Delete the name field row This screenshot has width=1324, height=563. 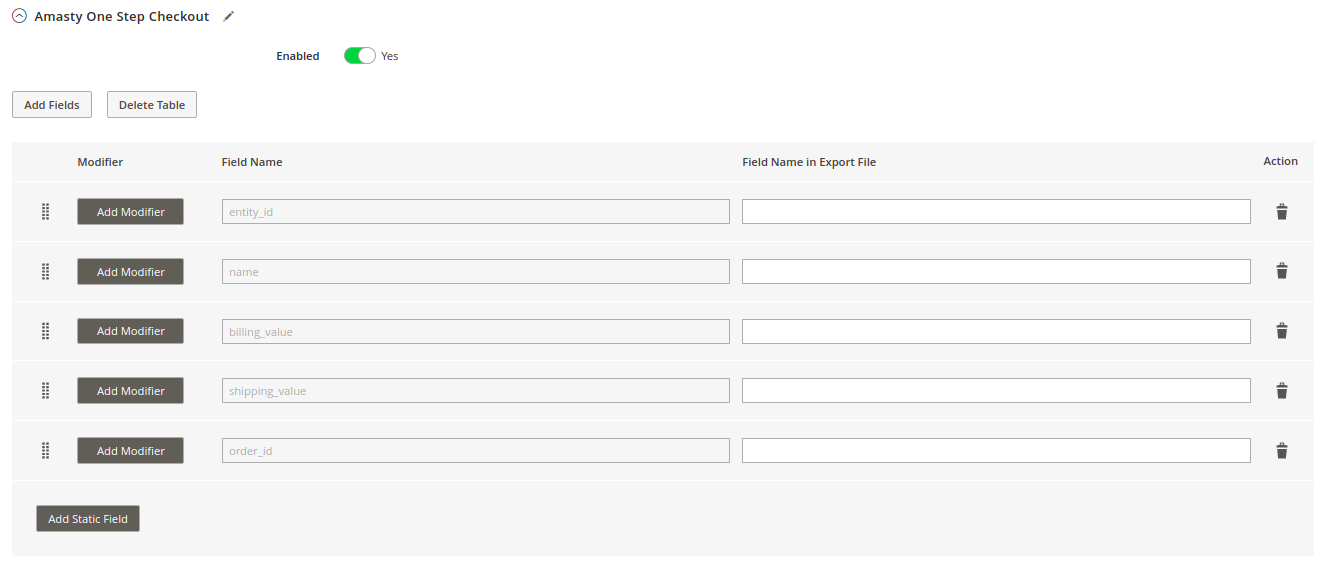[1281, 271]
